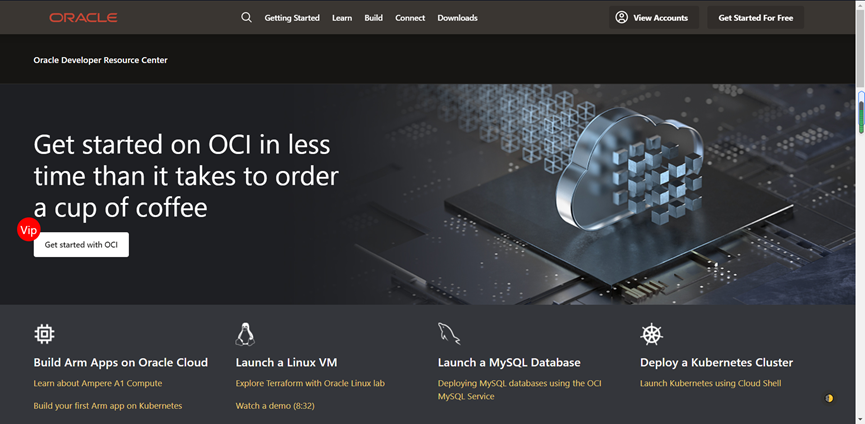
Task: Click the View Accounts button
Action: (654, 18)
